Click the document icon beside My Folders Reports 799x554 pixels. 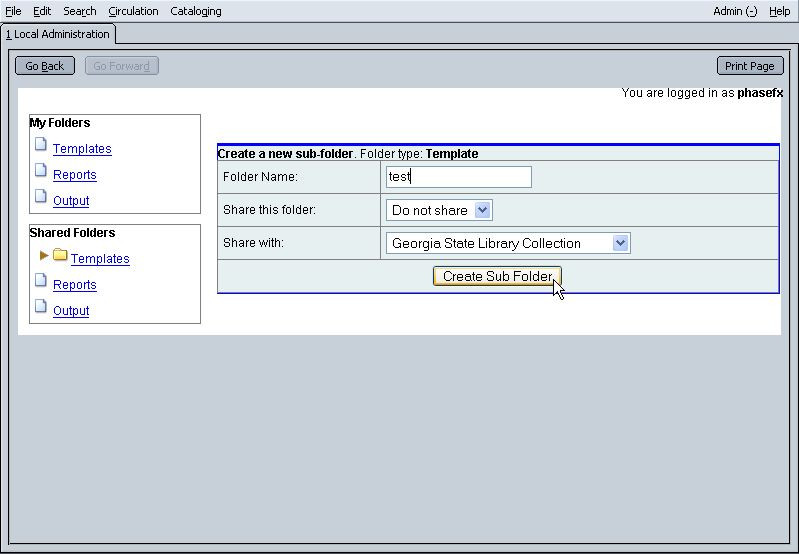click(41, 171)
